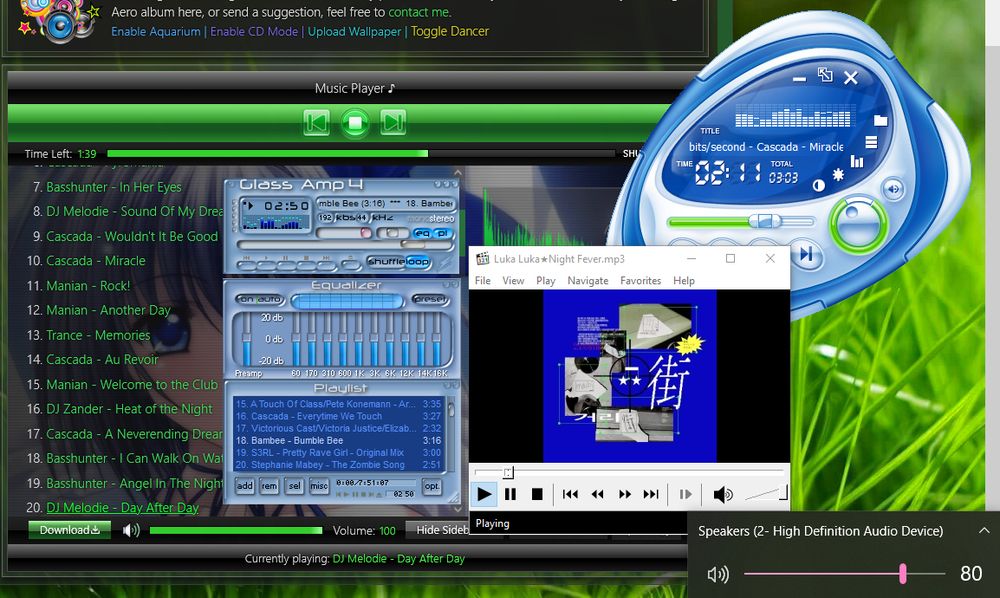Click the Glass Amp playlist add button
Image resolution: width=1000 pixels, height=598 pixels.
click(245, 486)
